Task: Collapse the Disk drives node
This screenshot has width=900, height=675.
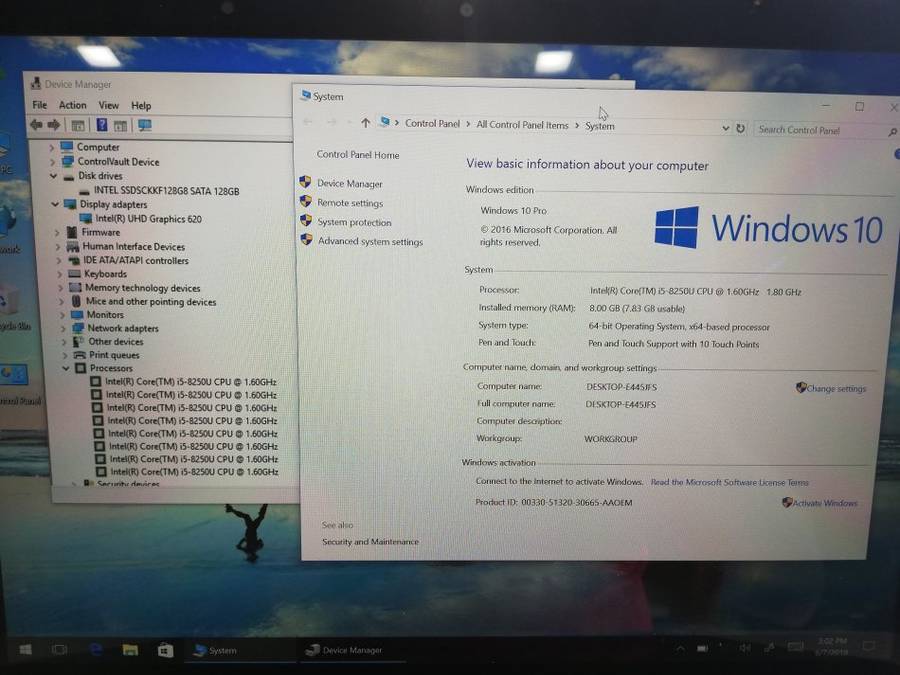Action: (x=55, y=176)
